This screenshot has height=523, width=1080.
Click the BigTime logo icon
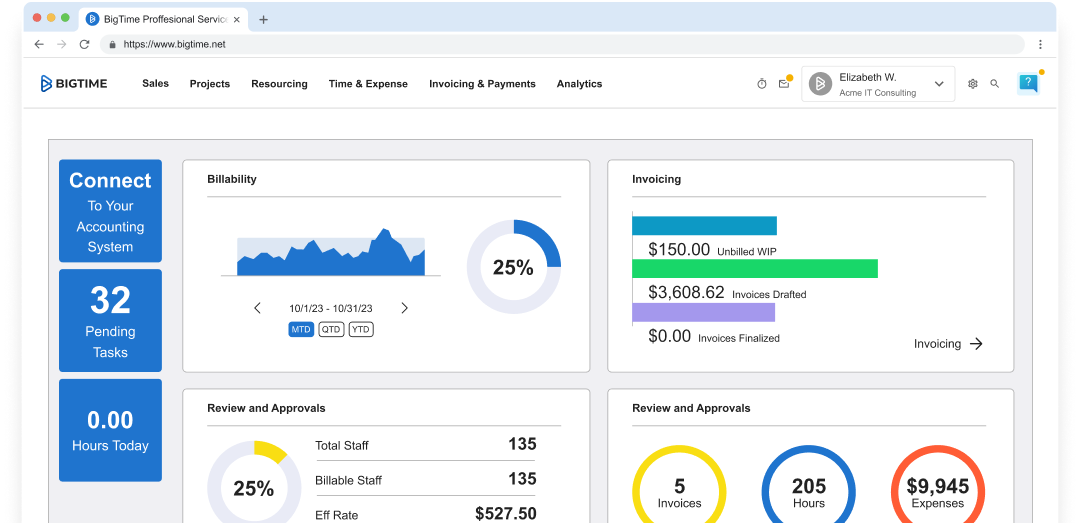point(46,84)
